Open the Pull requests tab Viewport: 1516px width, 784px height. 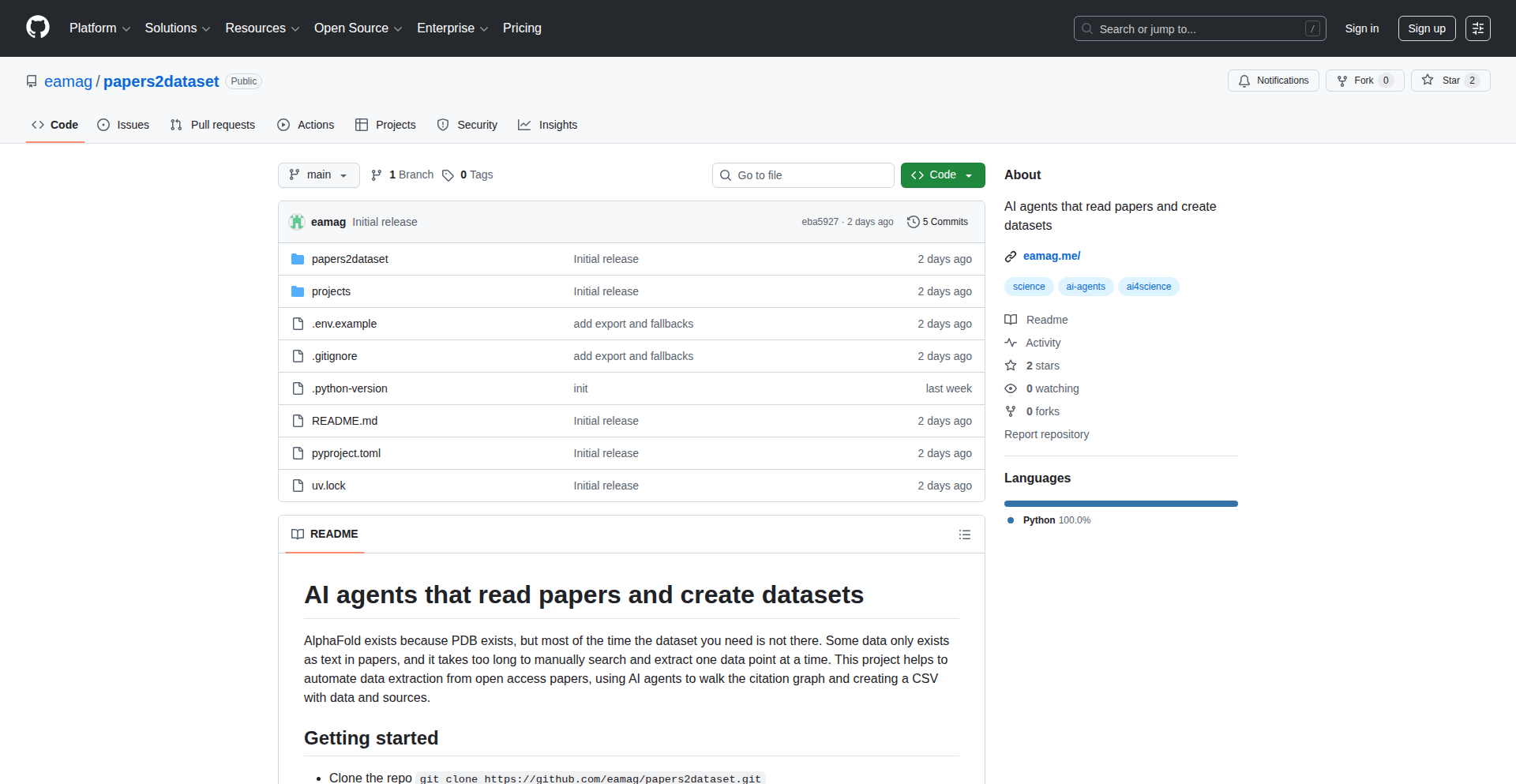tap(212, 125)
